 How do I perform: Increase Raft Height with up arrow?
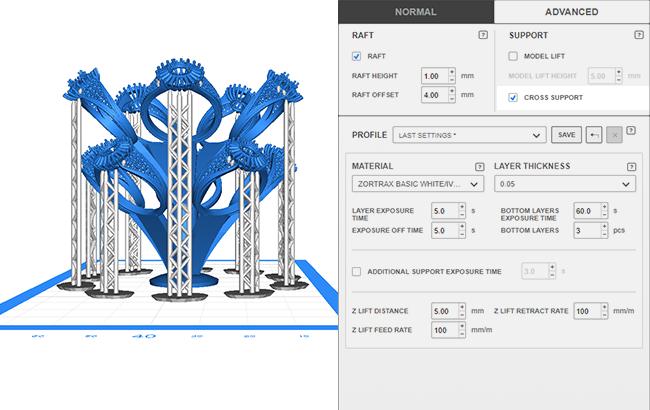click(452, 72)
